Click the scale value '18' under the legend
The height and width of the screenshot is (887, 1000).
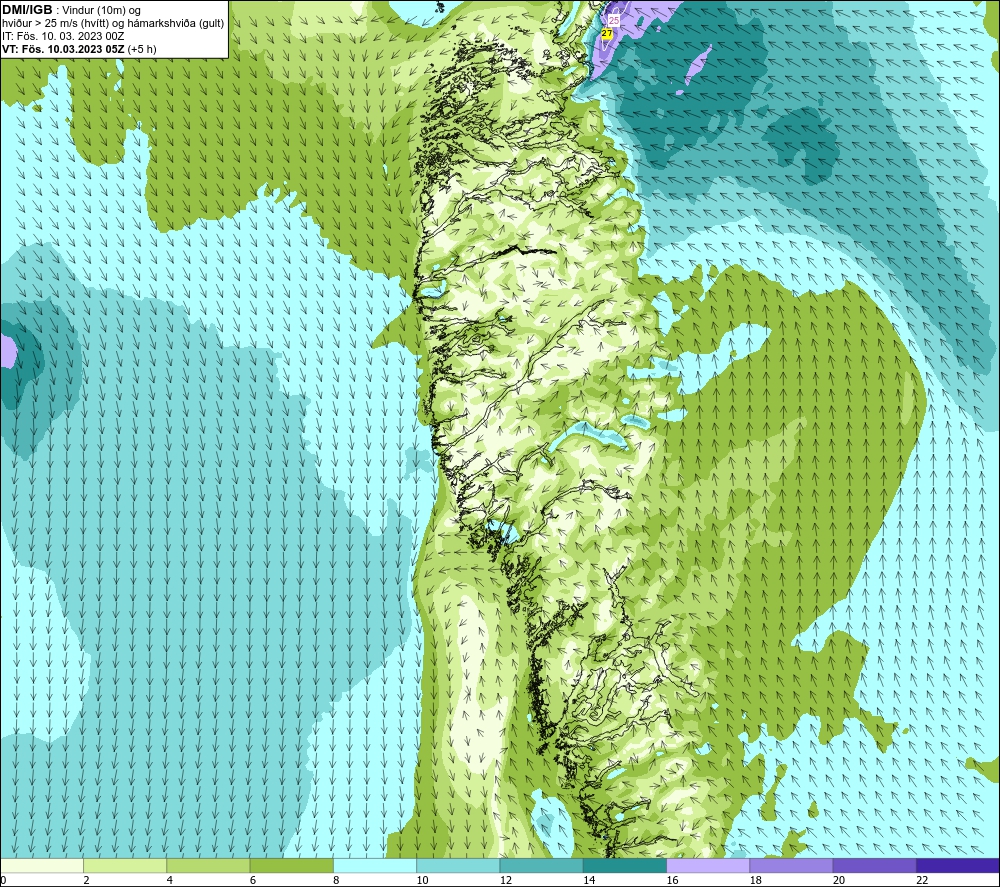point(755,880)
